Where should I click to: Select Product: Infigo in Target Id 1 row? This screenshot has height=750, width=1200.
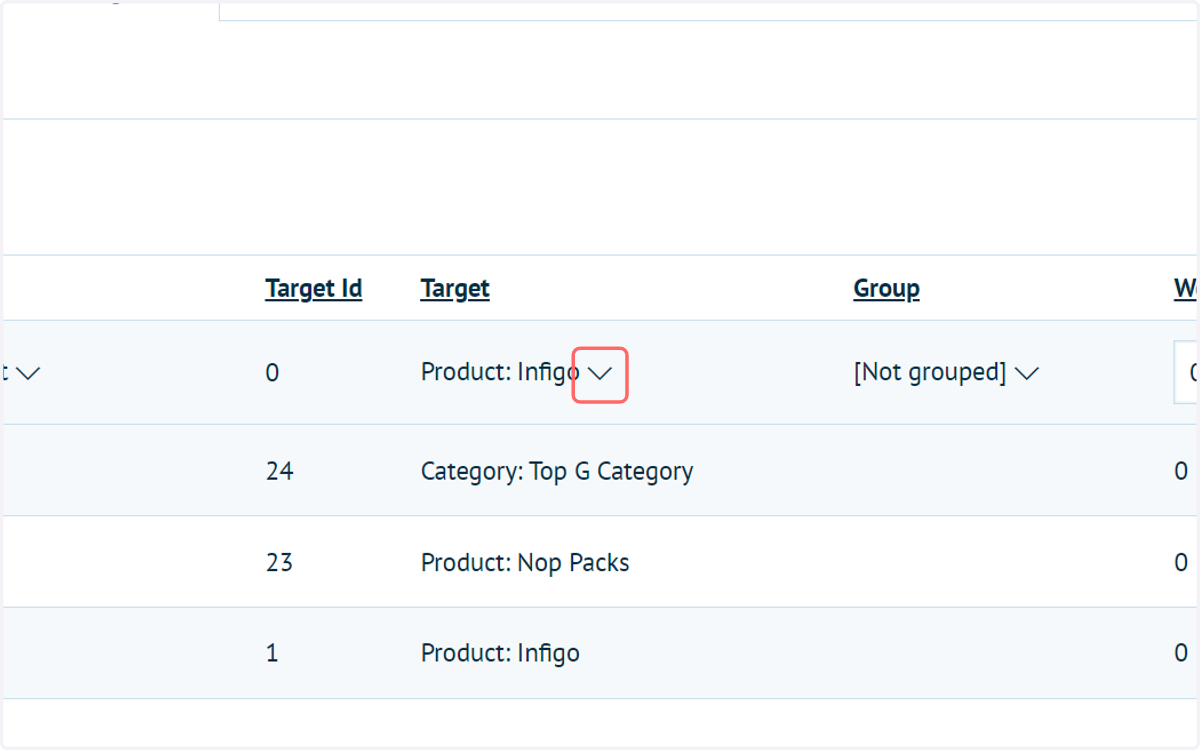click(x=500, y=654)
